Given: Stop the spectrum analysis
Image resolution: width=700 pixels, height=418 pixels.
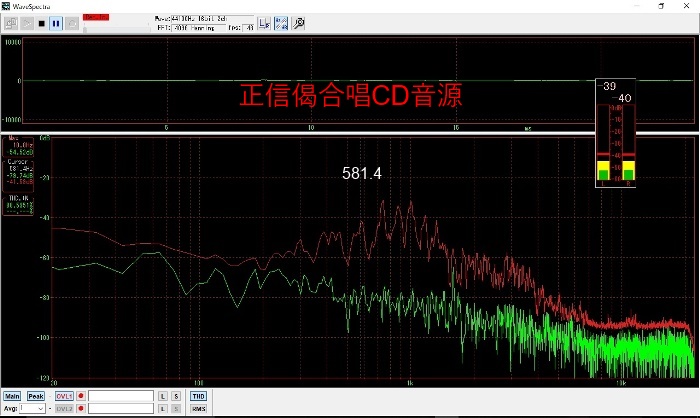Looking at the screenshot, I should (42, 23).
